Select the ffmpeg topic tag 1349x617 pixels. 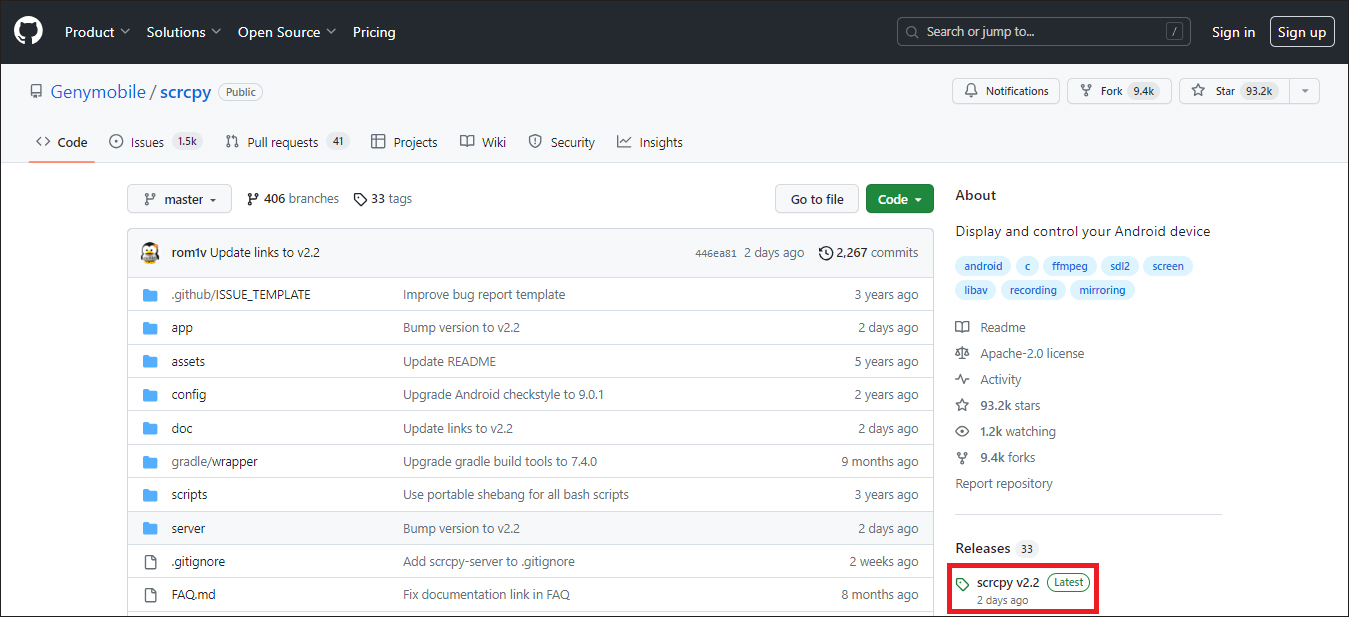click(x=1070, y=266)
